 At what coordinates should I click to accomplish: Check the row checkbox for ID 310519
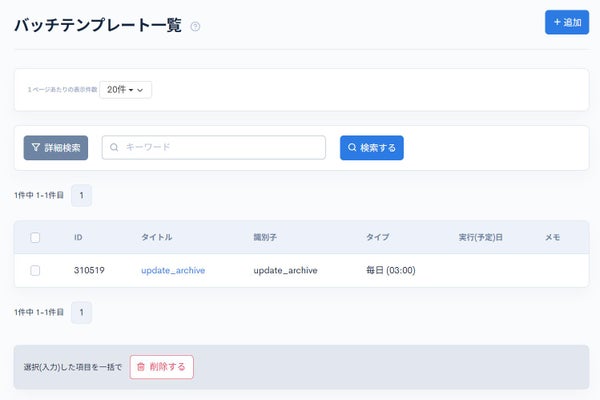pyautogui.click(x=35, y=271)
